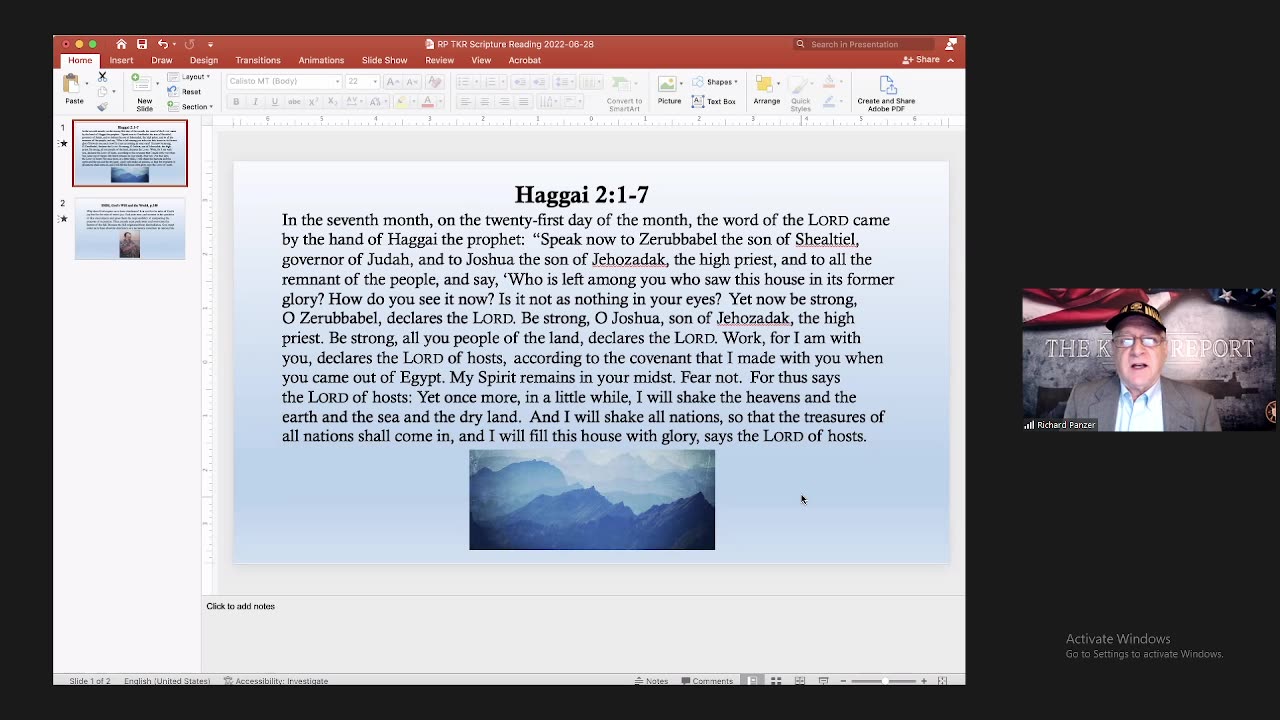The image size is (1280, 720).
Task: Toggle underline formatting
Action: click(x=275, y=102)
